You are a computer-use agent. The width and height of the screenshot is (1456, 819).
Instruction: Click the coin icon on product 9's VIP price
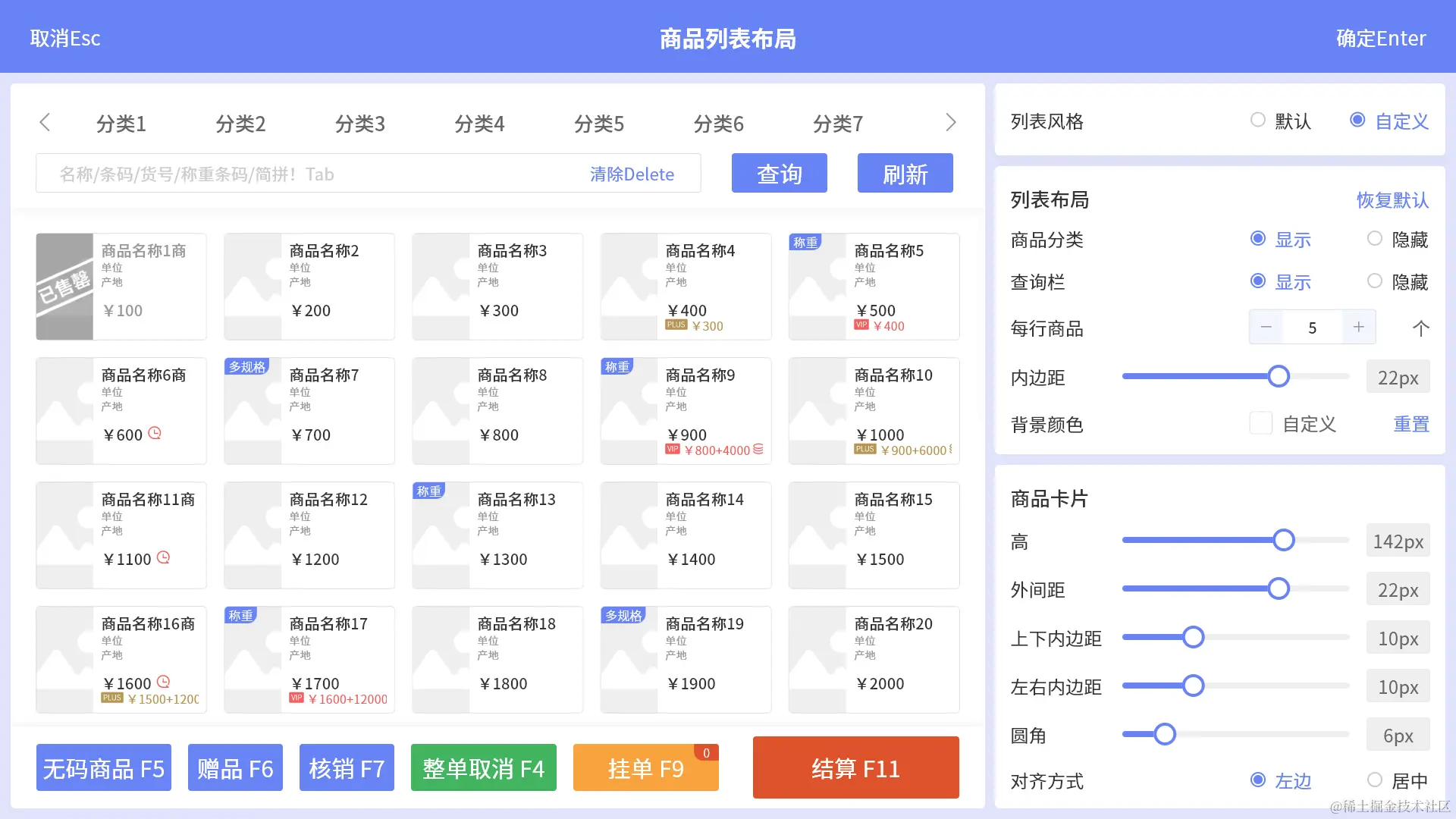pos(758,449)
